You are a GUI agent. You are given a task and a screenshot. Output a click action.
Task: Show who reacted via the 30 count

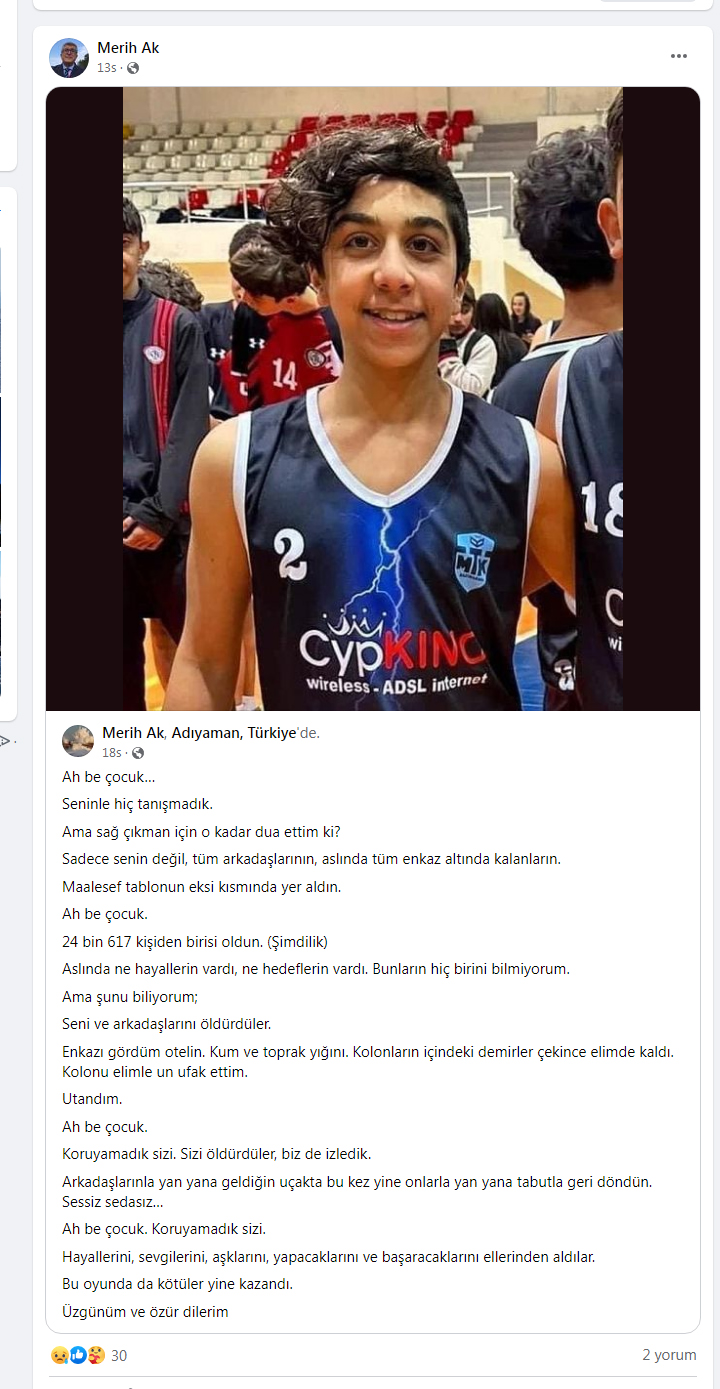pos(119,1356)
